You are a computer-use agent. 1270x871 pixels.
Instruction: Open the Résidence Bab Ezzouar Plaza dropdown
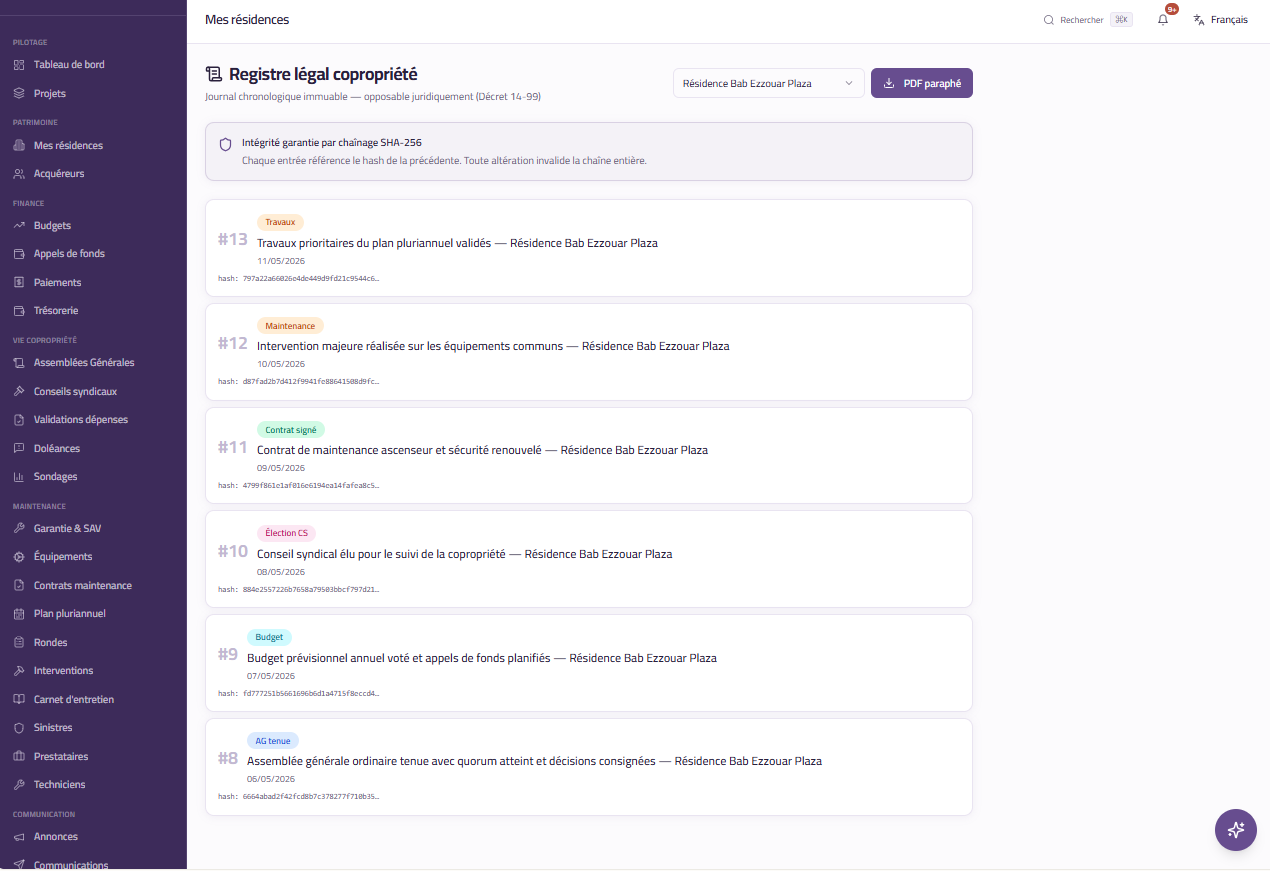pyautogui.click(x=768, y=83)
